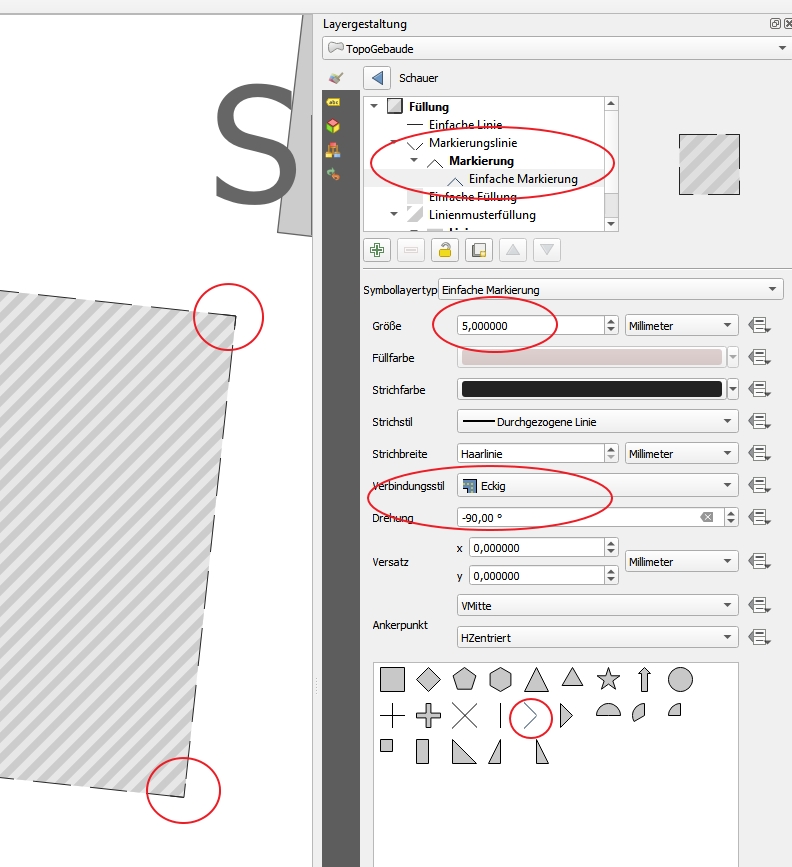This screenshot has width=792, height=867.
Task: Clear the Drehung rotation value
Action: click(x=707, y=518)
